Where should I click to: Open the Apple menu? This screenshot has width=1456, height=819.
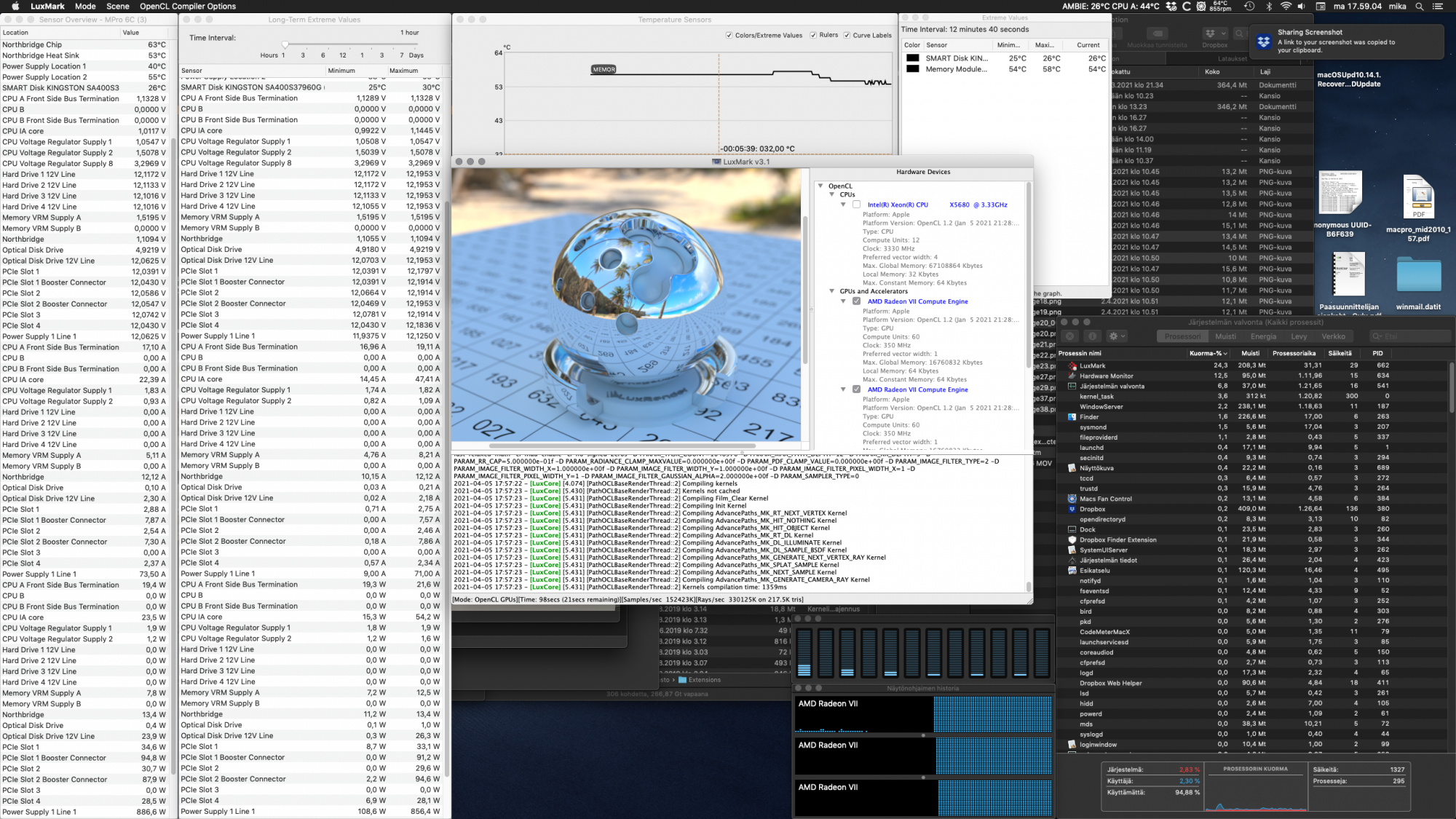click(15, 6)
